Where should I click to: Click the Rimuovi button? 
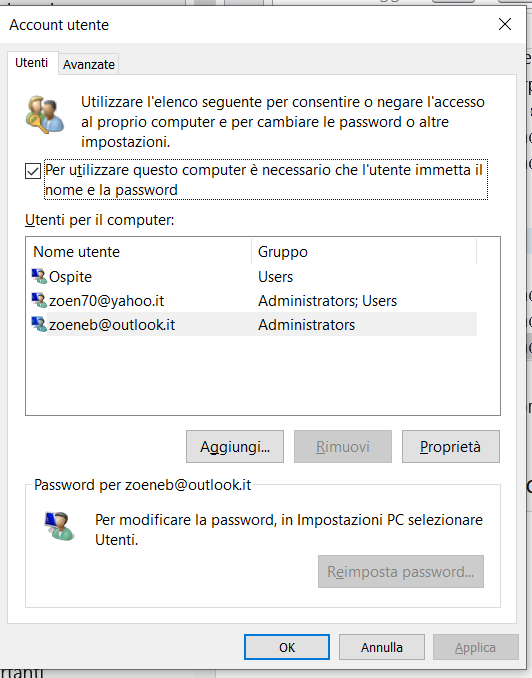(343, 446)
